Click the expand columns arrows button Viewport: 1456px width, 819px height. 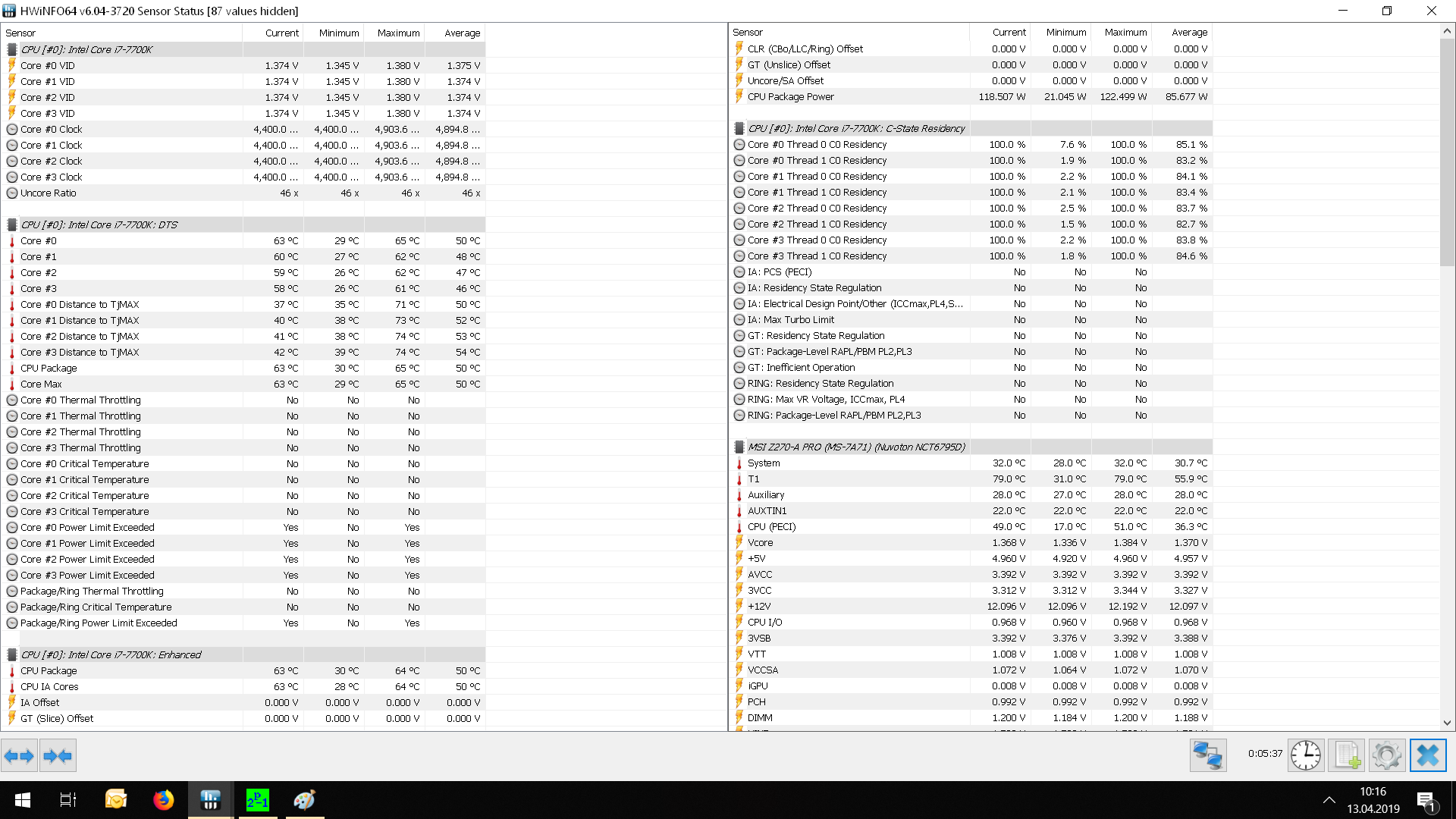(x=20, y=755)
